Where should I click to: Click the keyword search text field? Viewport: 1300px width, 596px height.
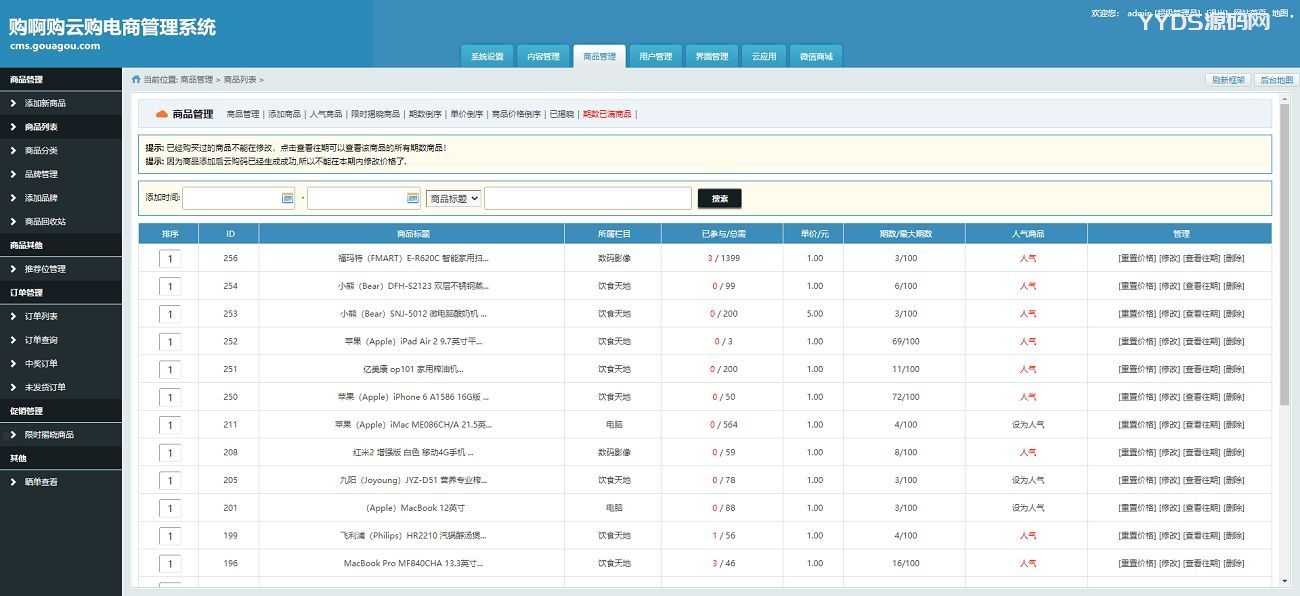tap(587, 198)
